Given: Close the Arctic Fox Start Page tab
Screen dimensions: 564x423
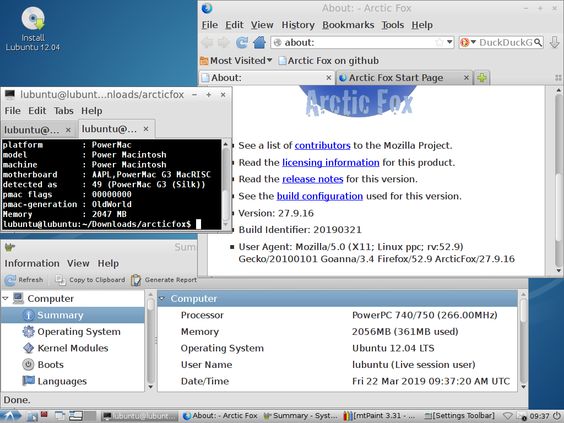Looking at the screenshot, I should [466, 78].
